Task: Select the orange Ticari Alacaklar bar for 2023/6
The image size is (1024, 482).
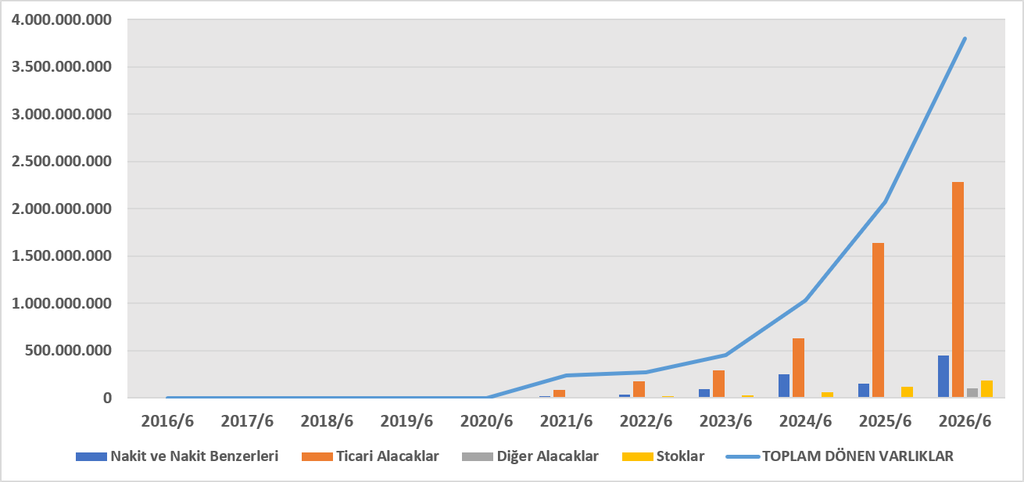Action: [x=718, y=383]
